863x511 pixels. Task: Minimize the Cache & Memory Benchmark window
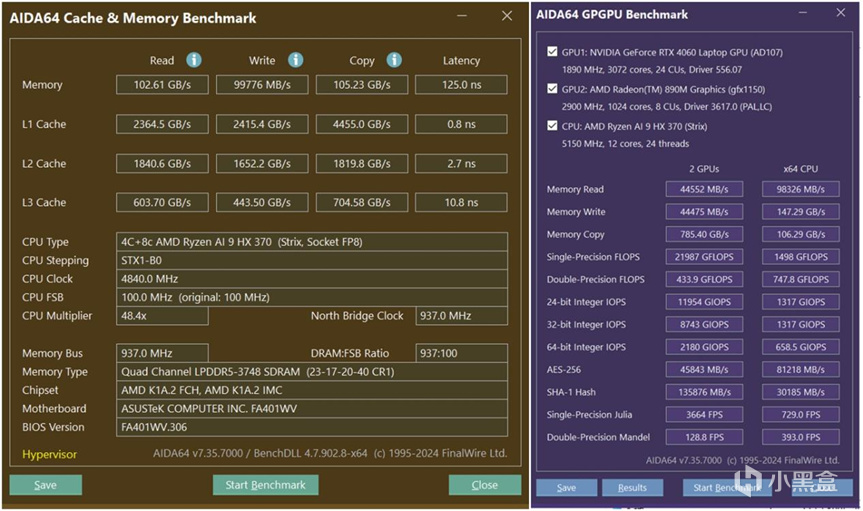(x=462, y=16)
